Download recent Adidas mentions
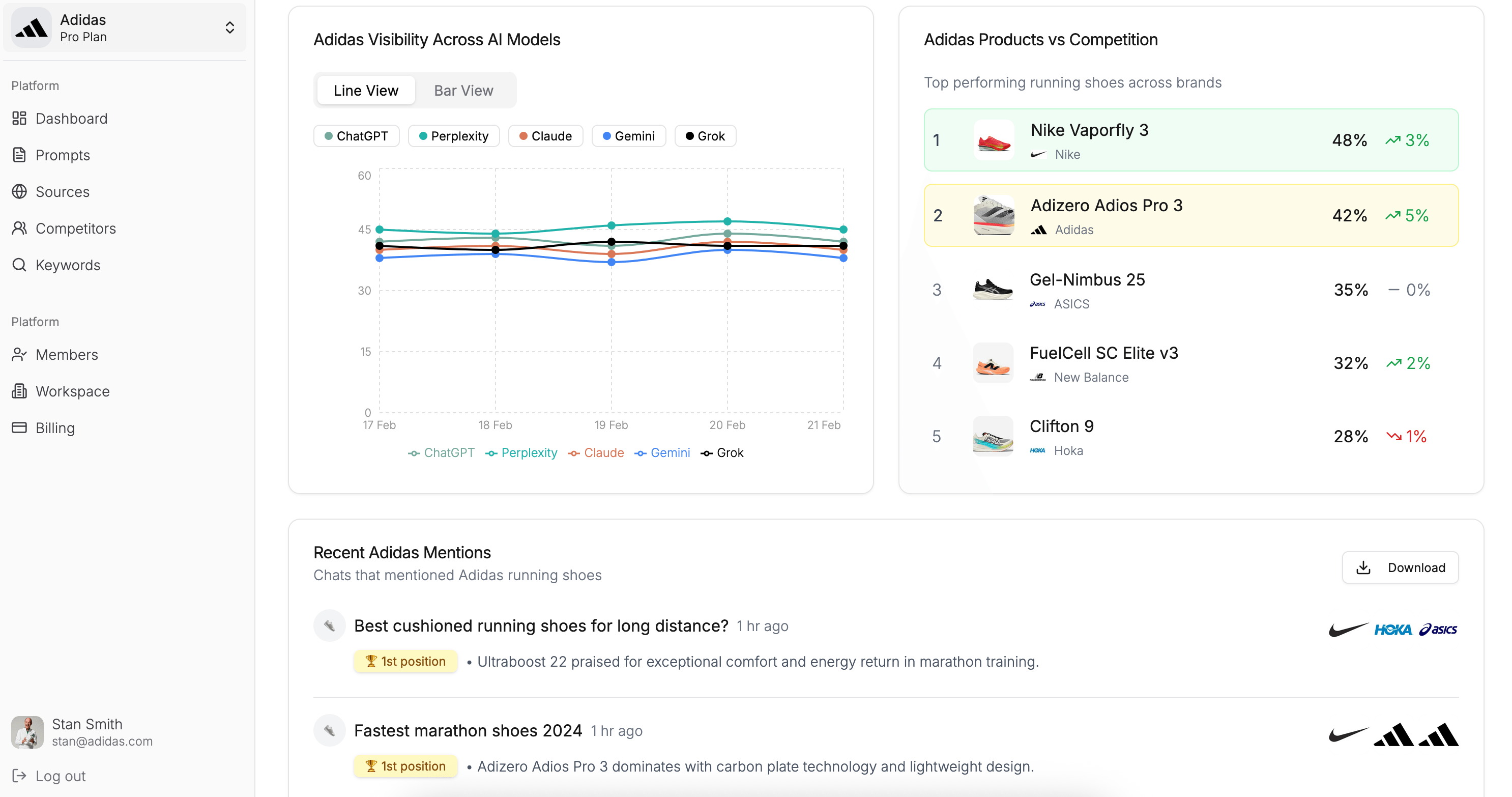This screenshot has width=1512, height=797. coord(1400,567)
